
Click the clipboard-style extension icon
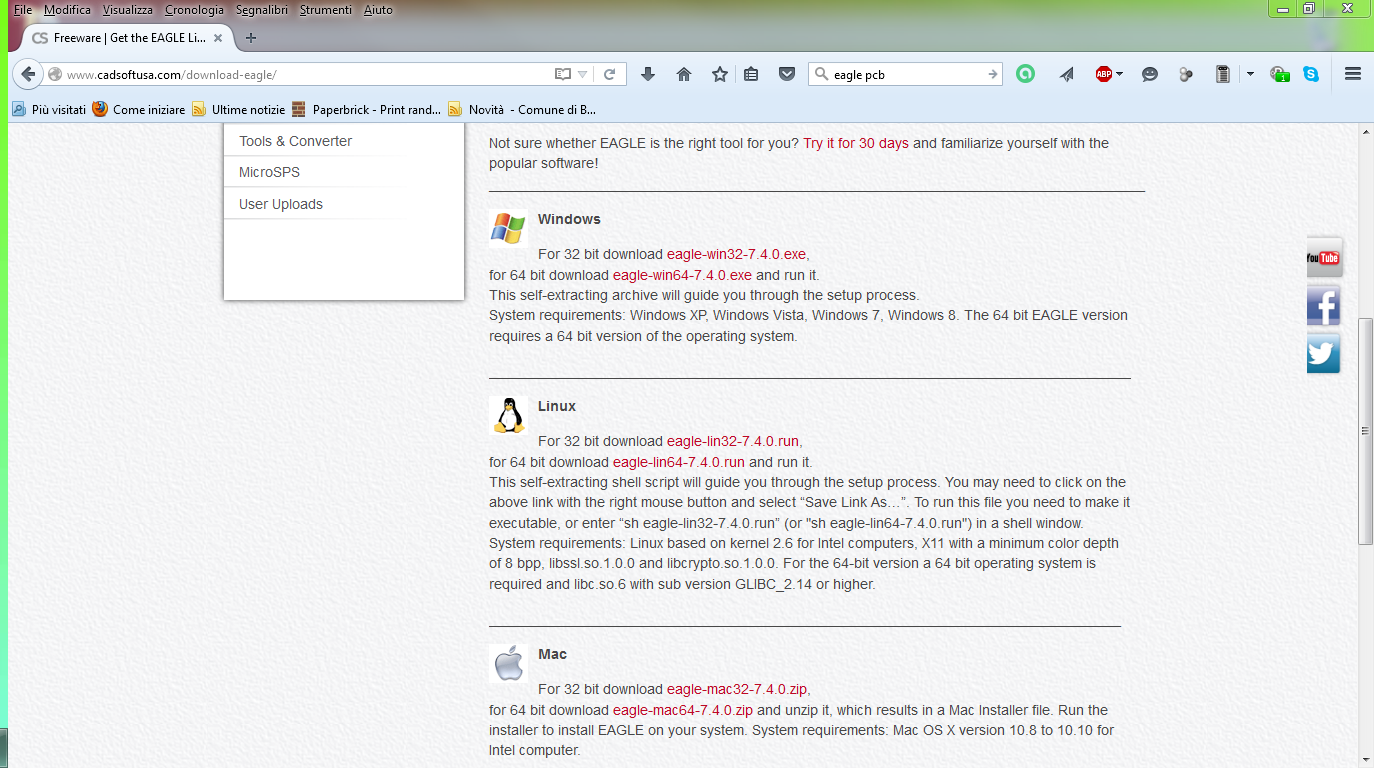pos(1222,74)
